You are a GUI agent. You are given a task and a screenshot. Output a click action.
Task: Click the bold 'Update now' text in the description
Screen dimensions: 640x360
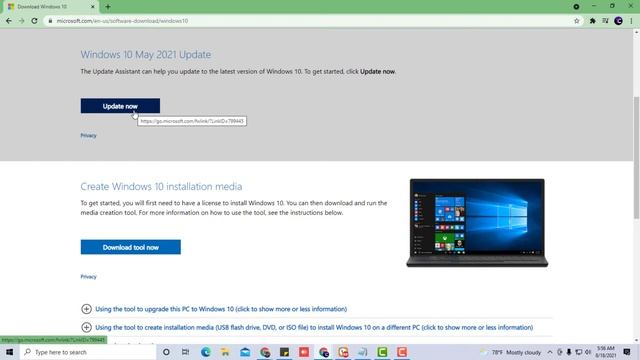pos(377,71)
